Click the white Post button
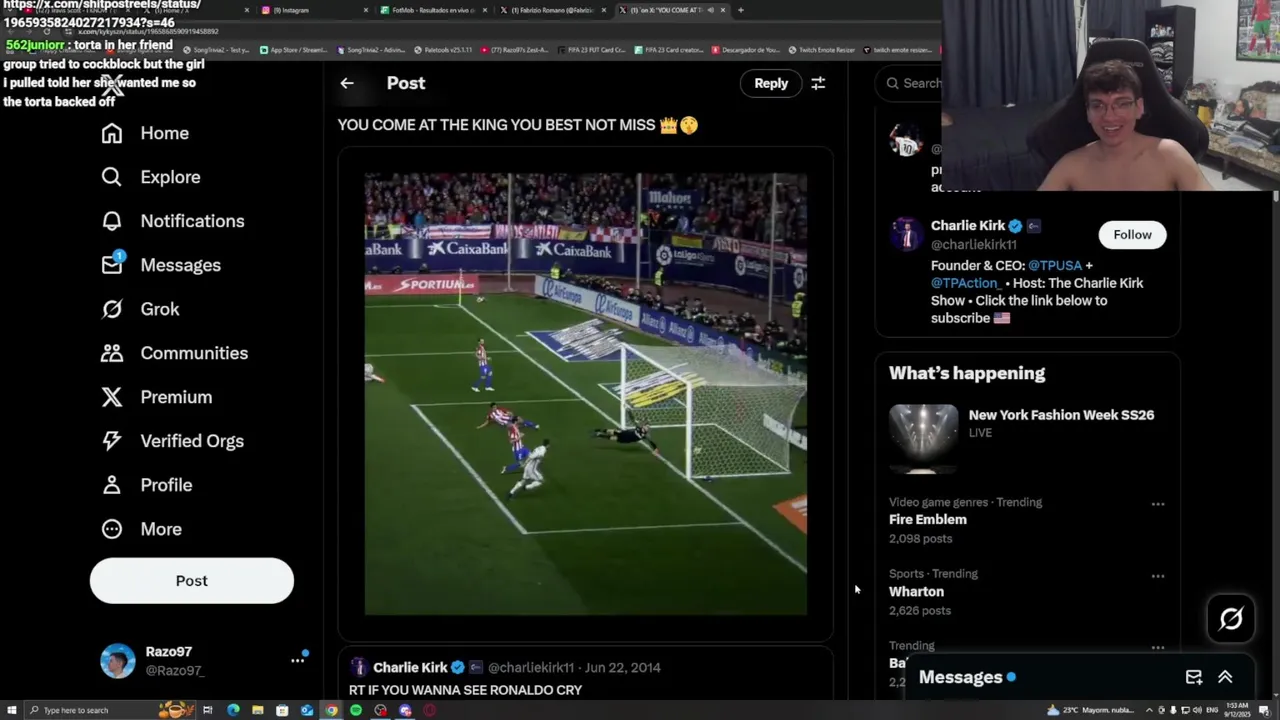 192,581
